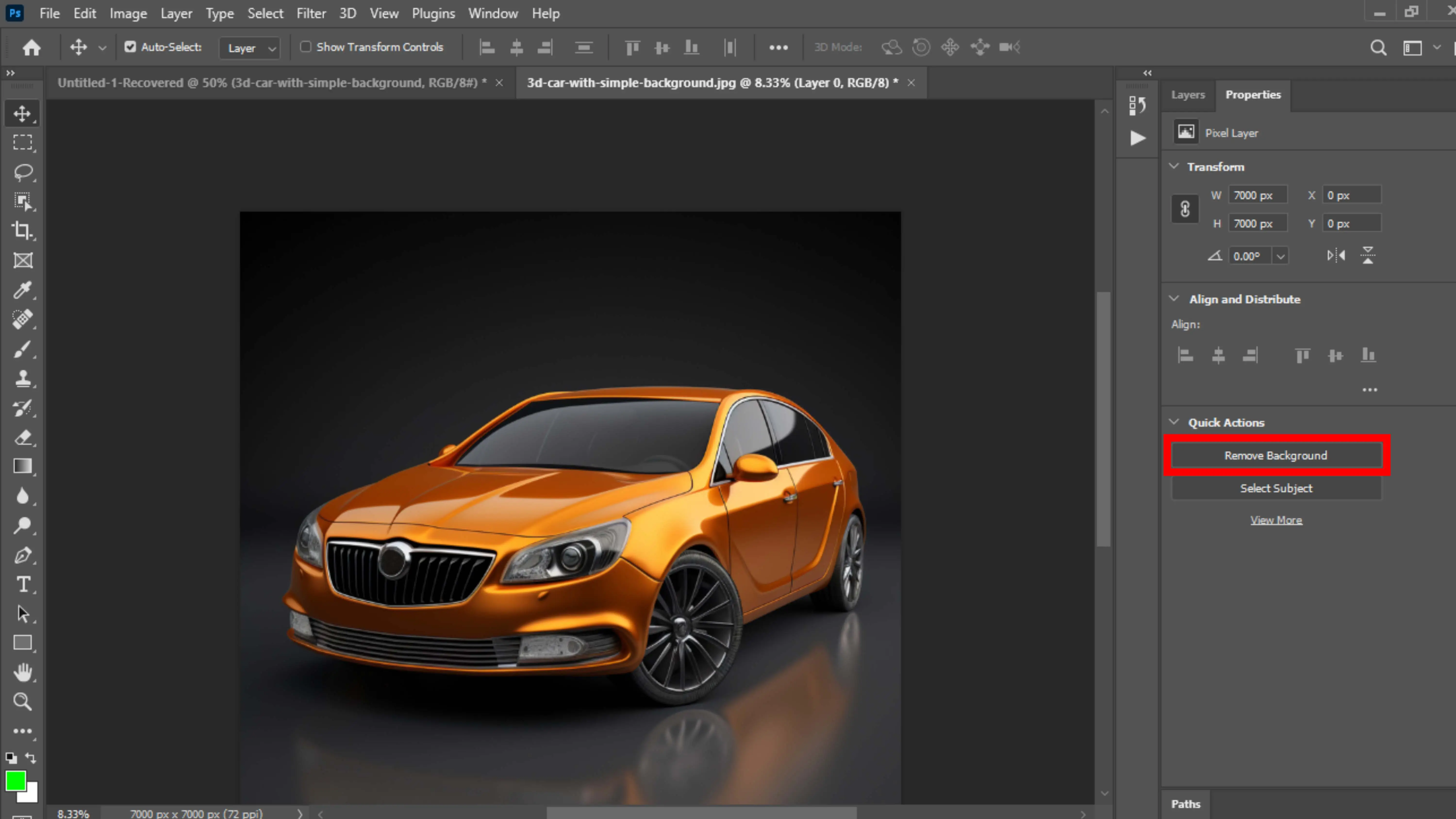Click the zoom level field 8.33%

click(74, 814)
